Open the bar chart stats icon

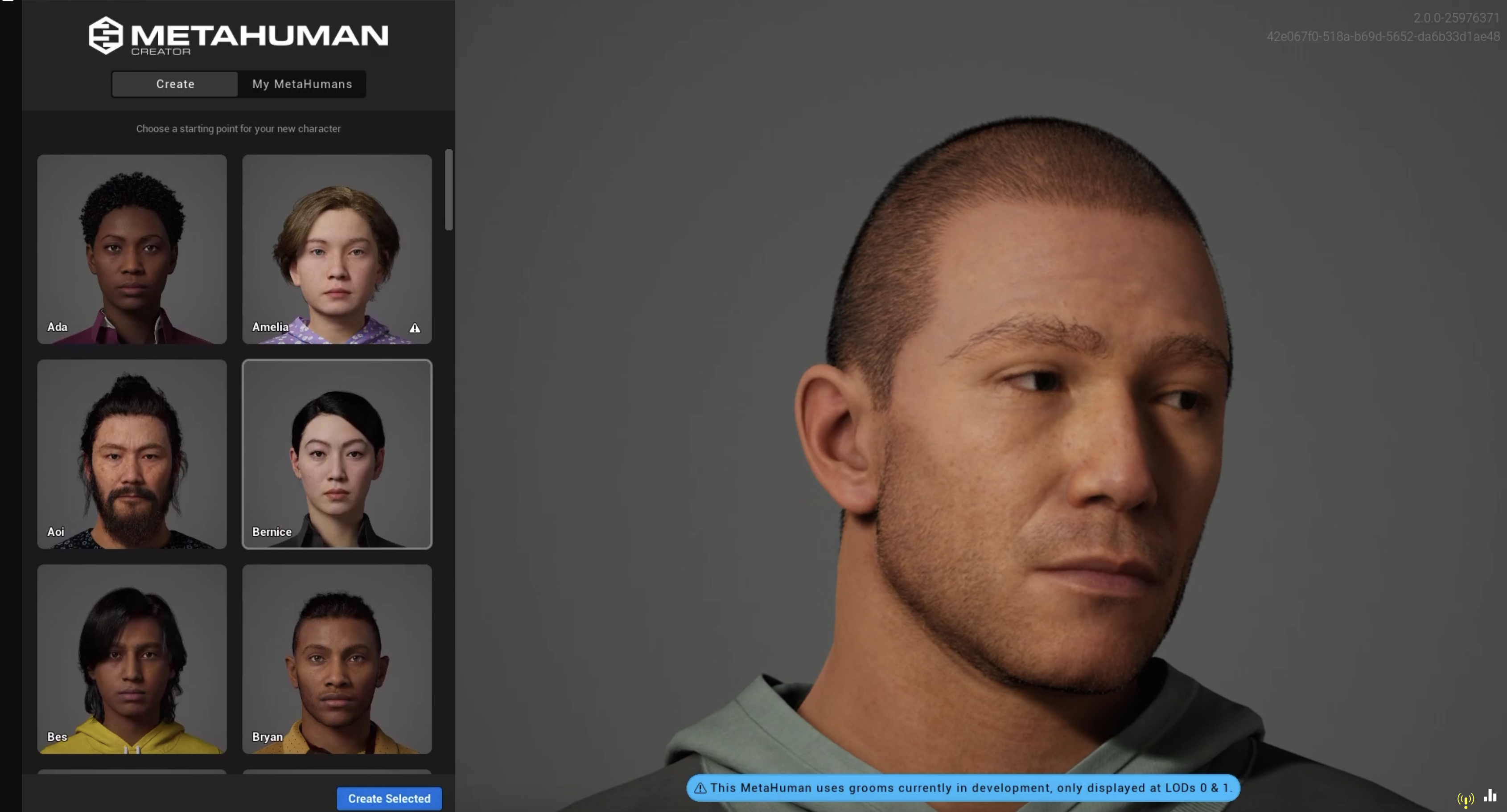(x=1490, y=796)
